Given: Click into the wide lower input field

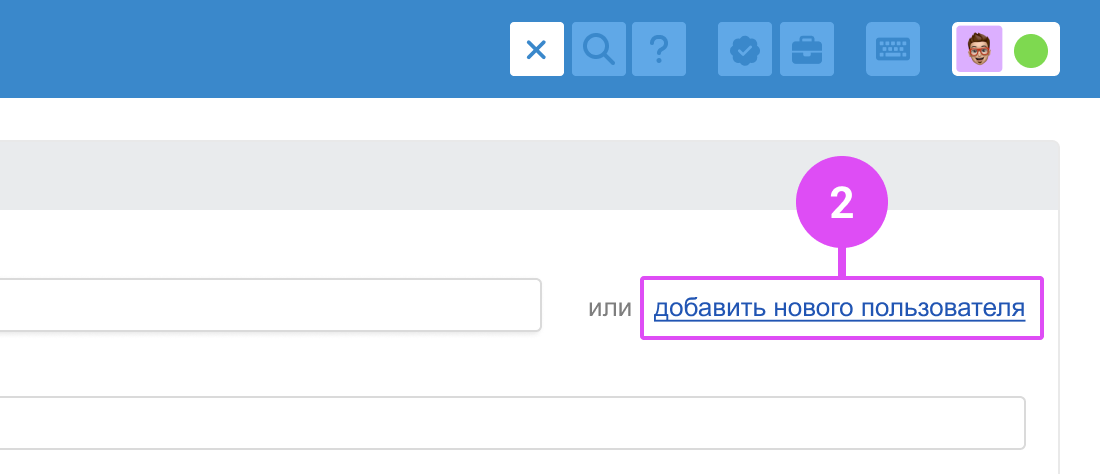Looking at the screenshot, I should pyautogui.click(x=500, y=423).
